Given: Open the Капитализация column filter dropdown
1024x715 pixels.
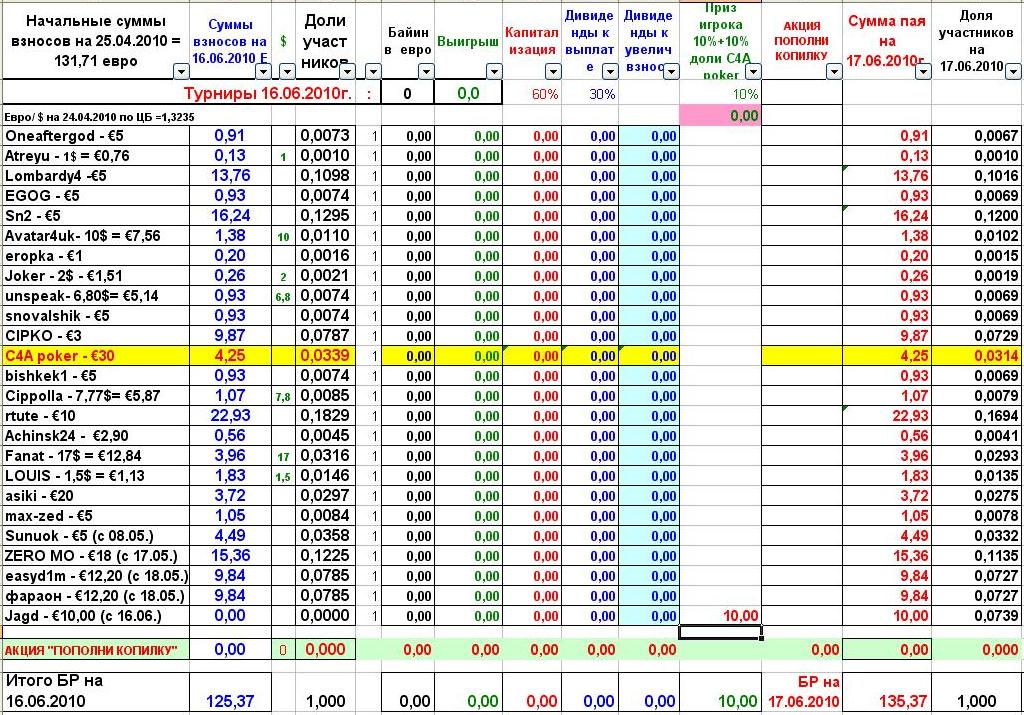Looking at the screenshot, I should 552,71.
